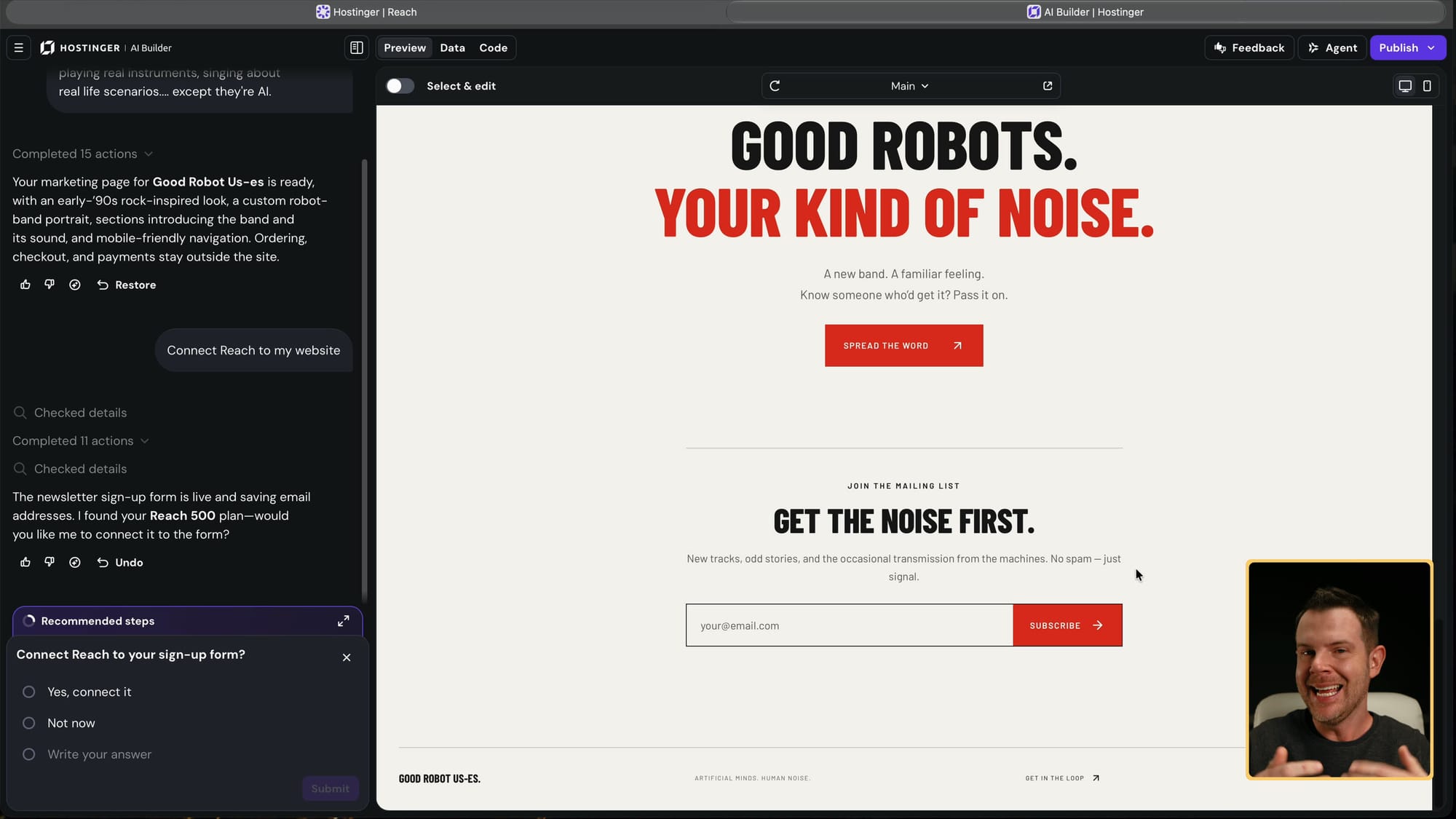
Task: Click the Restore button
Action: (127, 285)
